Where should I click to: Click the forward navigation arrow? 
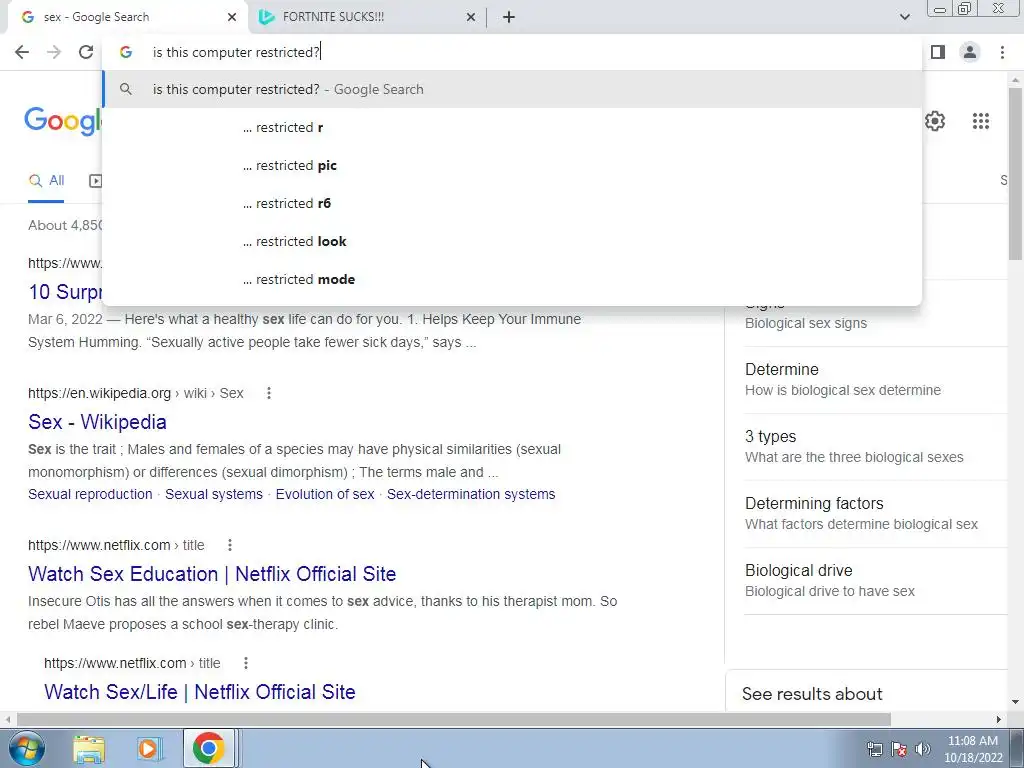tap(54, 52)
